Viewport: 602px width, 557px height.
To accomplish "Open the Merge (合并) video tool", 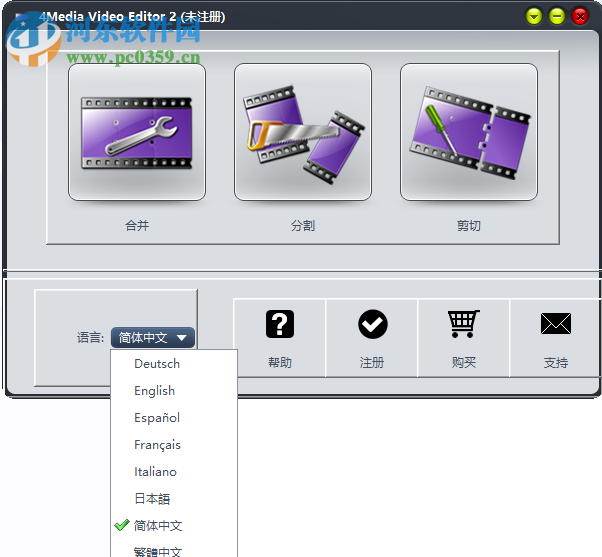I will [137, 132].
